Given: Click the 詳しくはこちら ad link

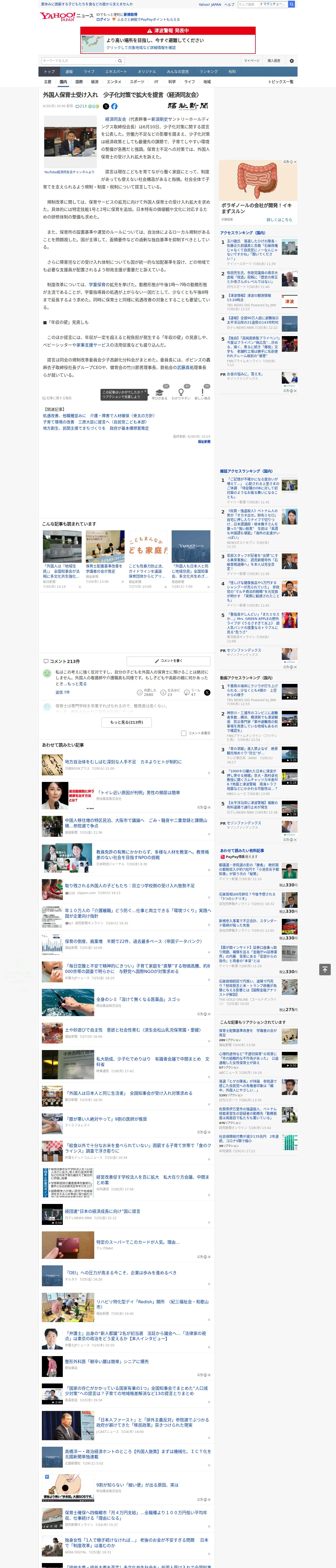Looking at the screenshot, I should [279, 220].
